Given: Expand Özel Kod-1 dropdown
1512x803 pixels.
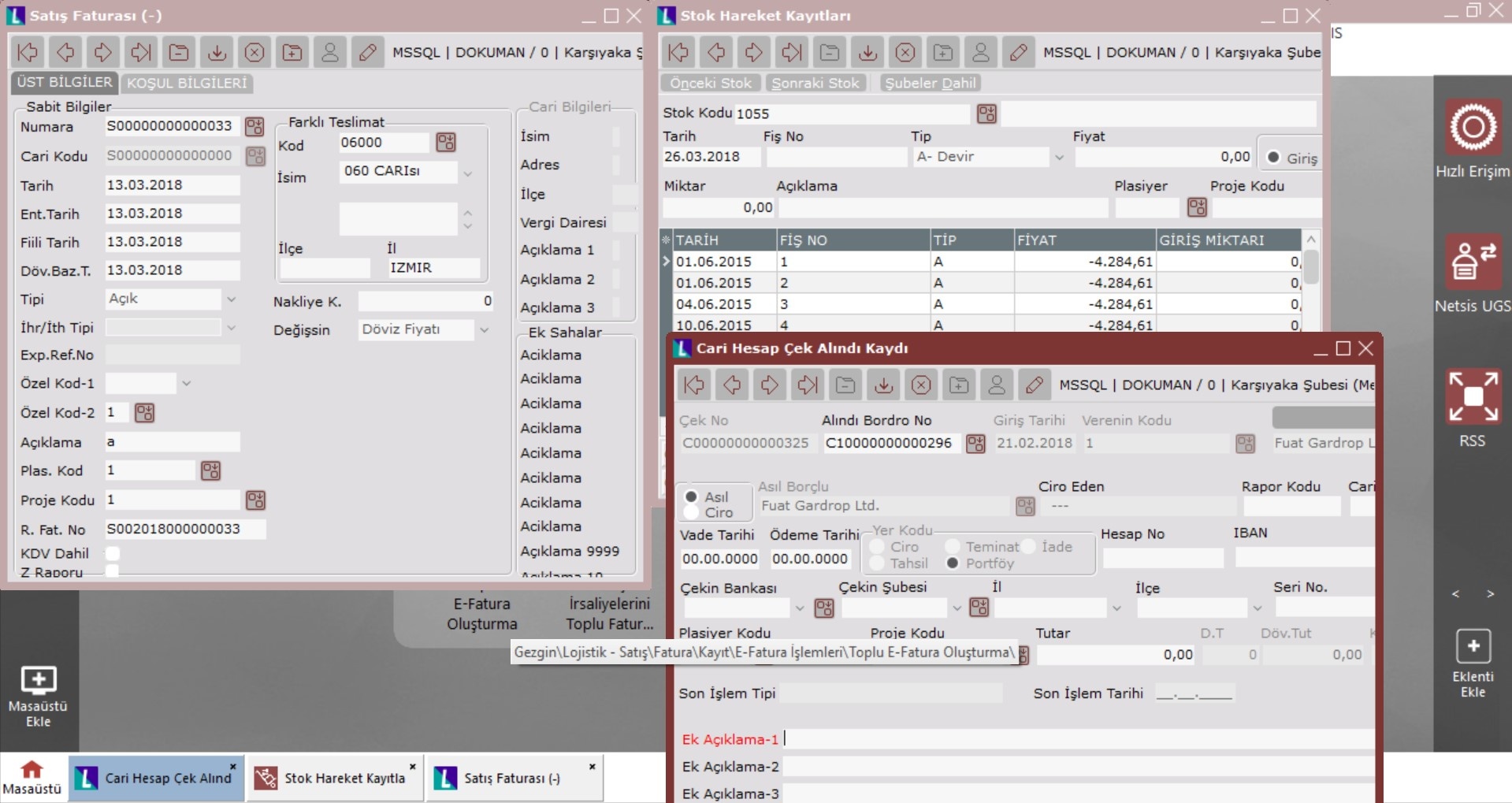Looking at the screenshot, I should [187, 384].
